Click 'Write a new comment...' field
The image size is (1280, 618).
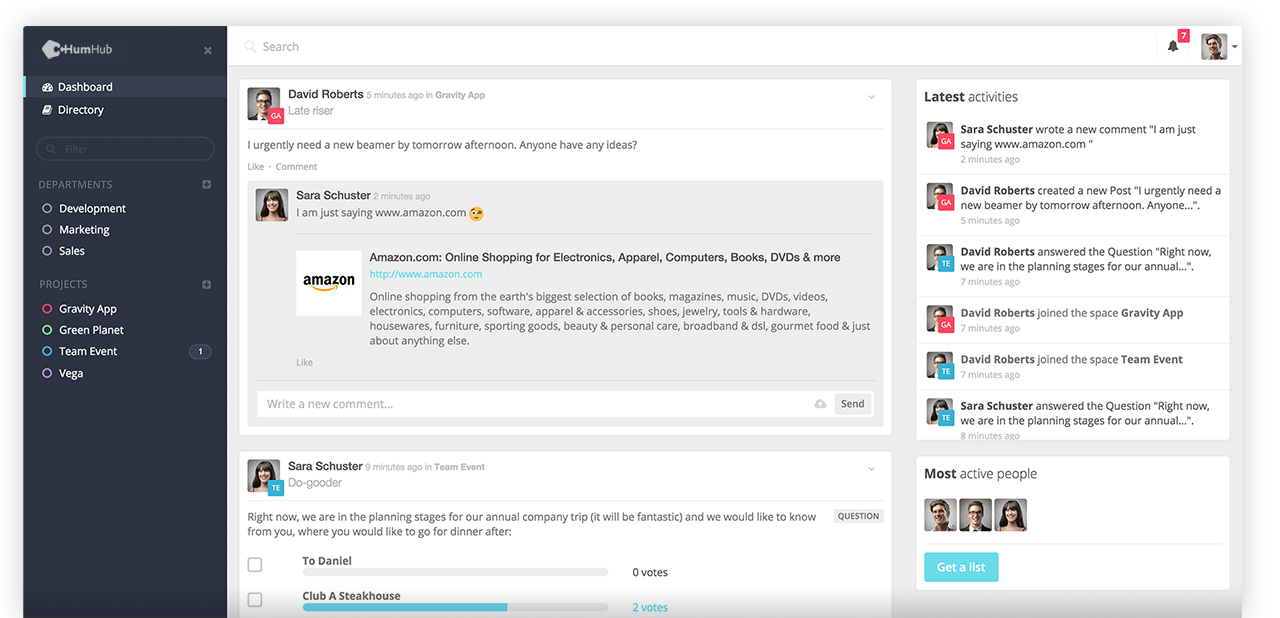[535, 404]
